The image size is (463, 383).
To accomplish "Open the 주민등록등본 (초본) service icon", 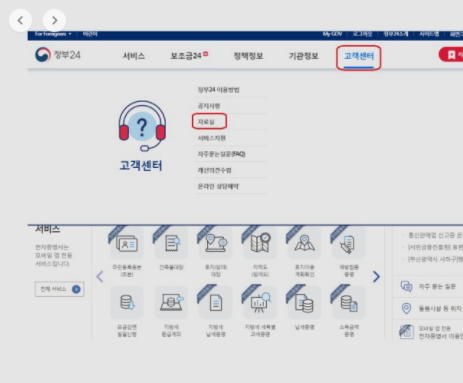I will pos(127,244).
